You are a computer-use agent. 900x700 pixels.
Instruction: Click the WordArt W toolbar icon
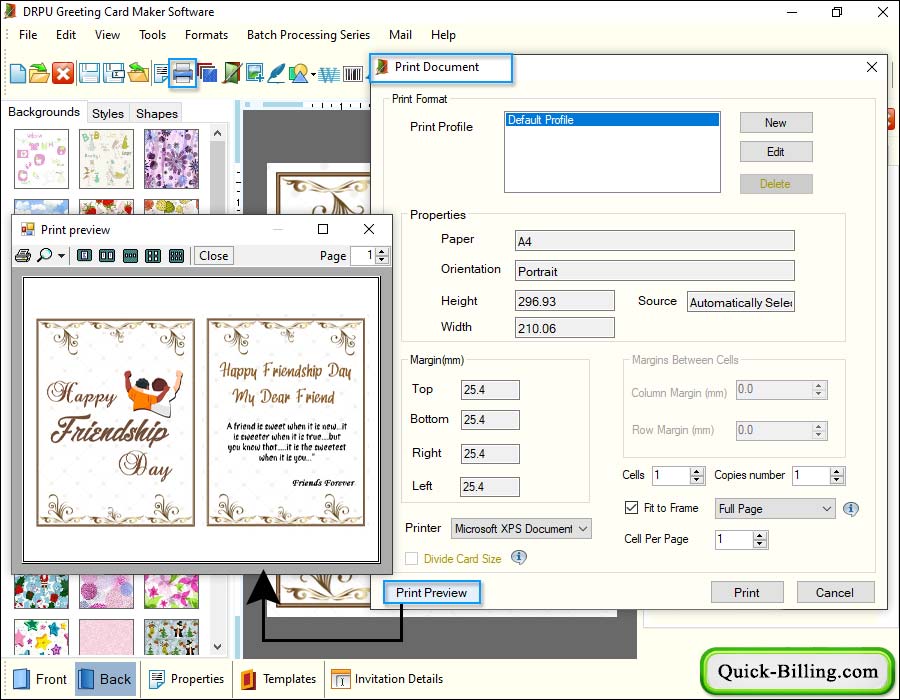[329, 74]
